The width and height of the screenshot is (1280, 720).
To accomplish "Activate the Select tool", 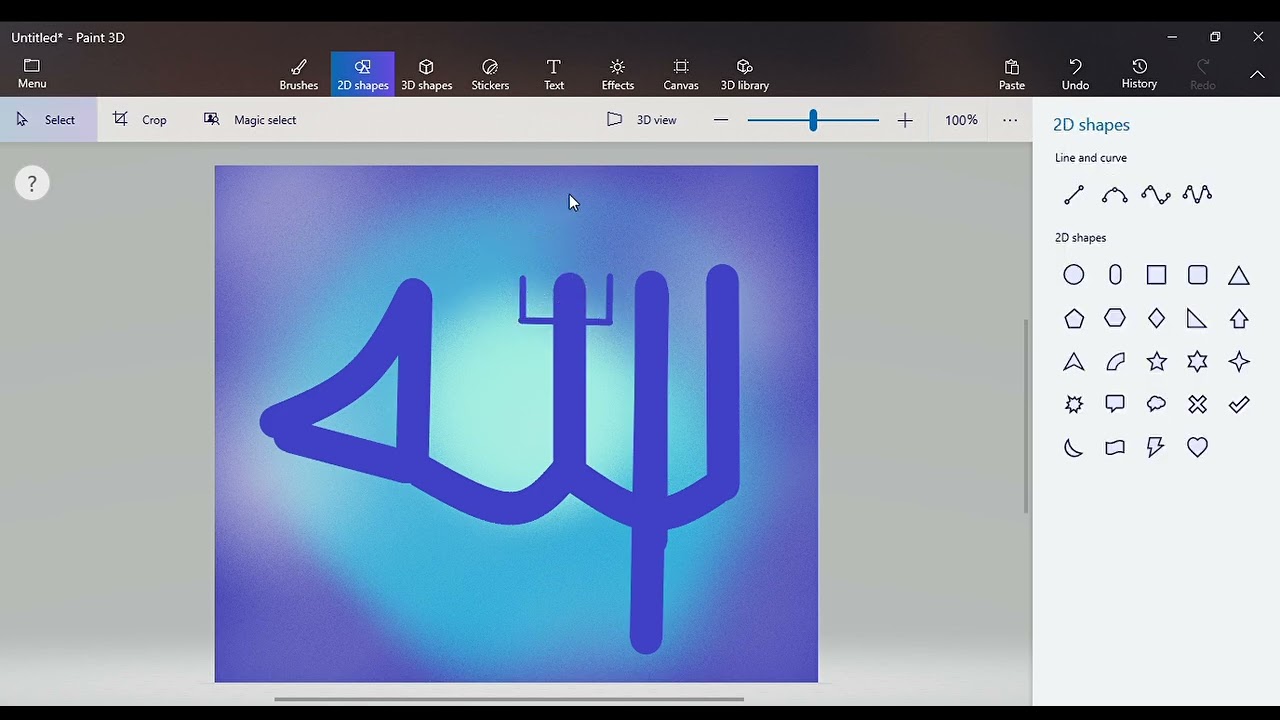I will click(47, 119).
